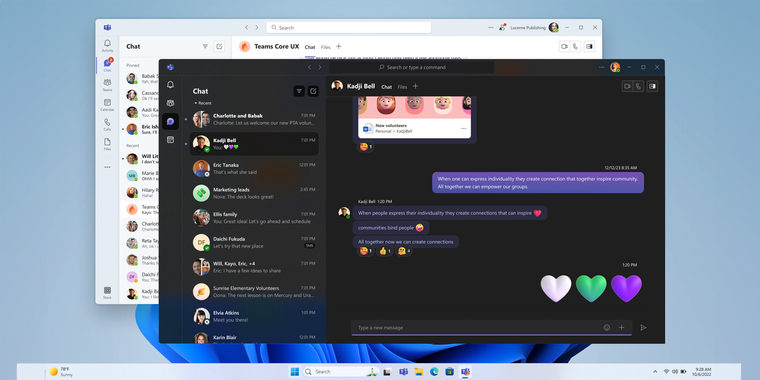The height and width of the screenshot is (380, 760).
Task: Open more apps ellipsis in light window
Action: pos(107,167)
